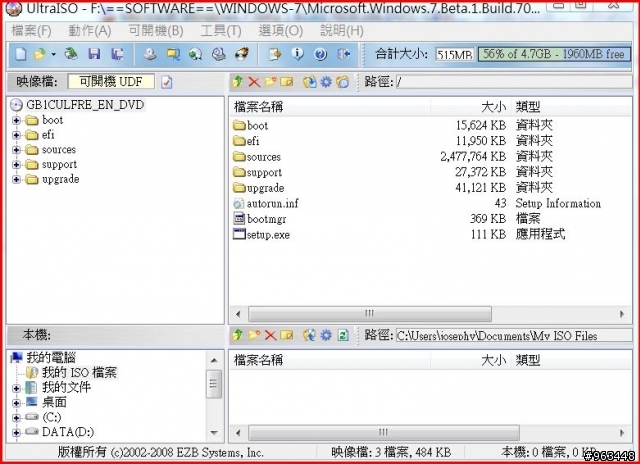Save the image with the floppy disk icon

point(94,54)
